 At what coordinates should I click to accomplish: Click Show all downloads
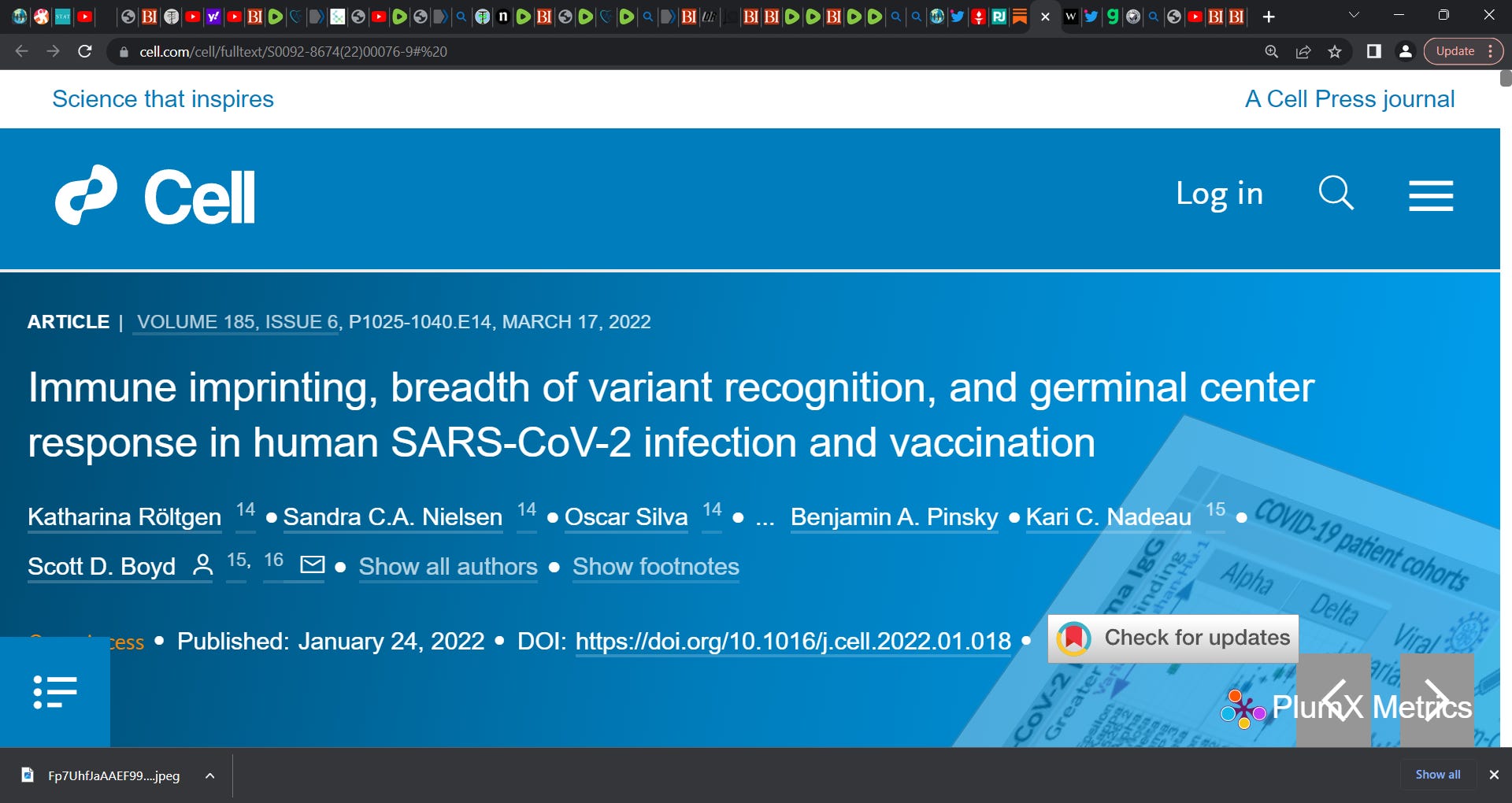(x=1438, y=775)
